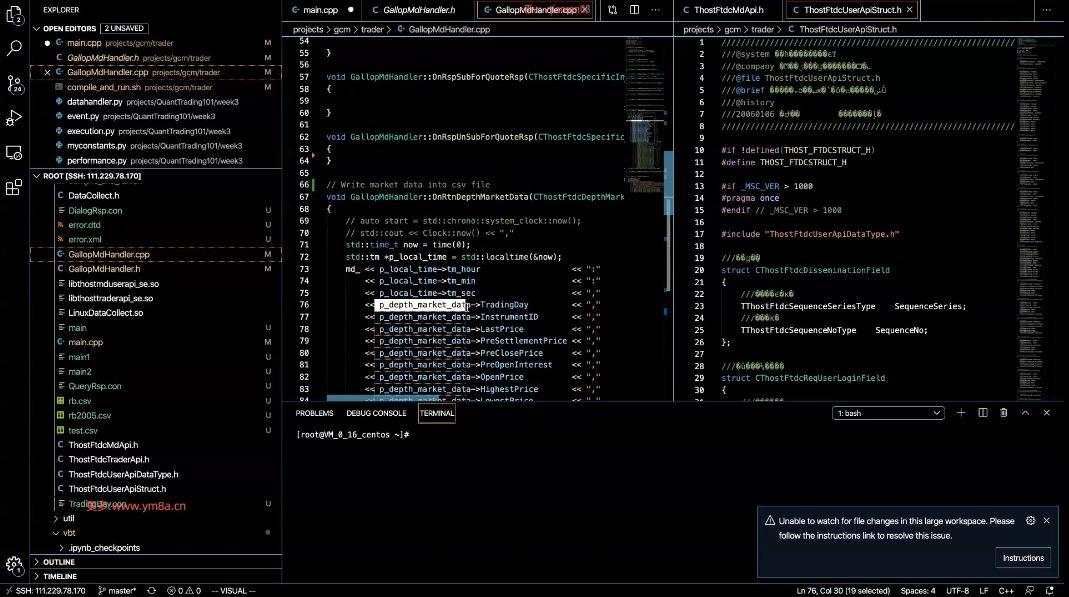Open Source Control view icon
The width and height of the screenshot is (1069, 597).
point(14,83)
